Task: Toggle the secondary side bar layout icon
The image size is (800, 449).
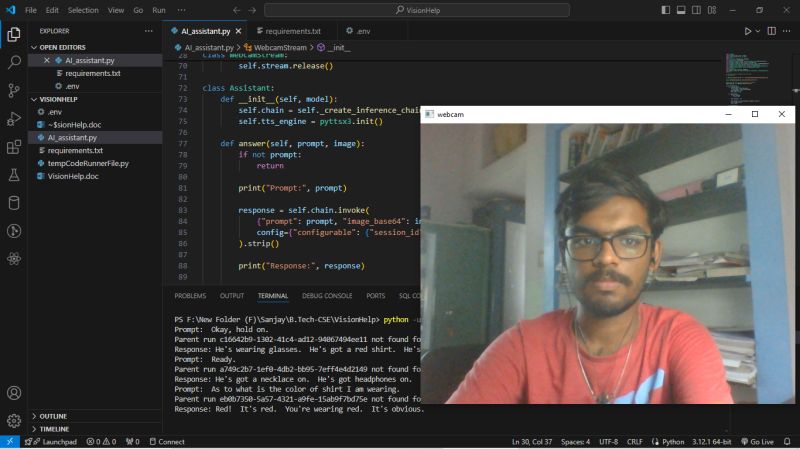Action: (696, 10)
